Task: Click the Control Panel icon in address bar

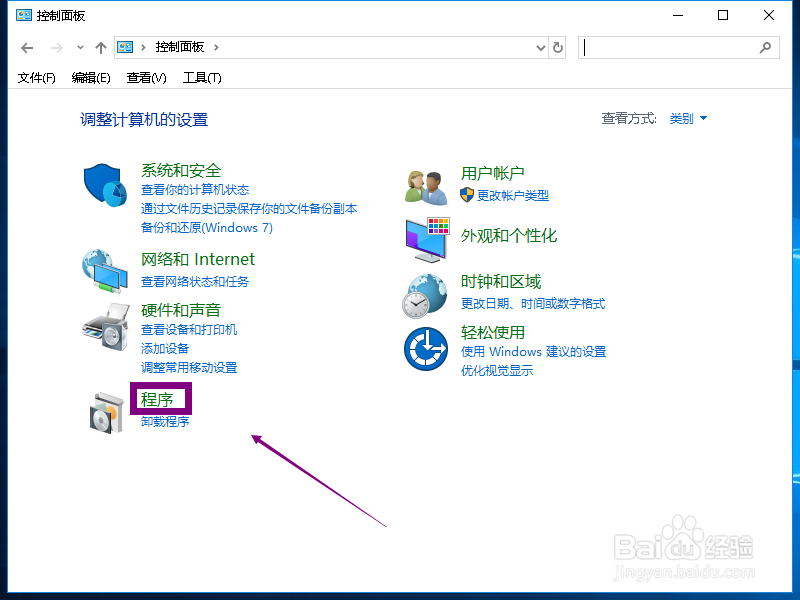Action: click(x=124, y=47)
